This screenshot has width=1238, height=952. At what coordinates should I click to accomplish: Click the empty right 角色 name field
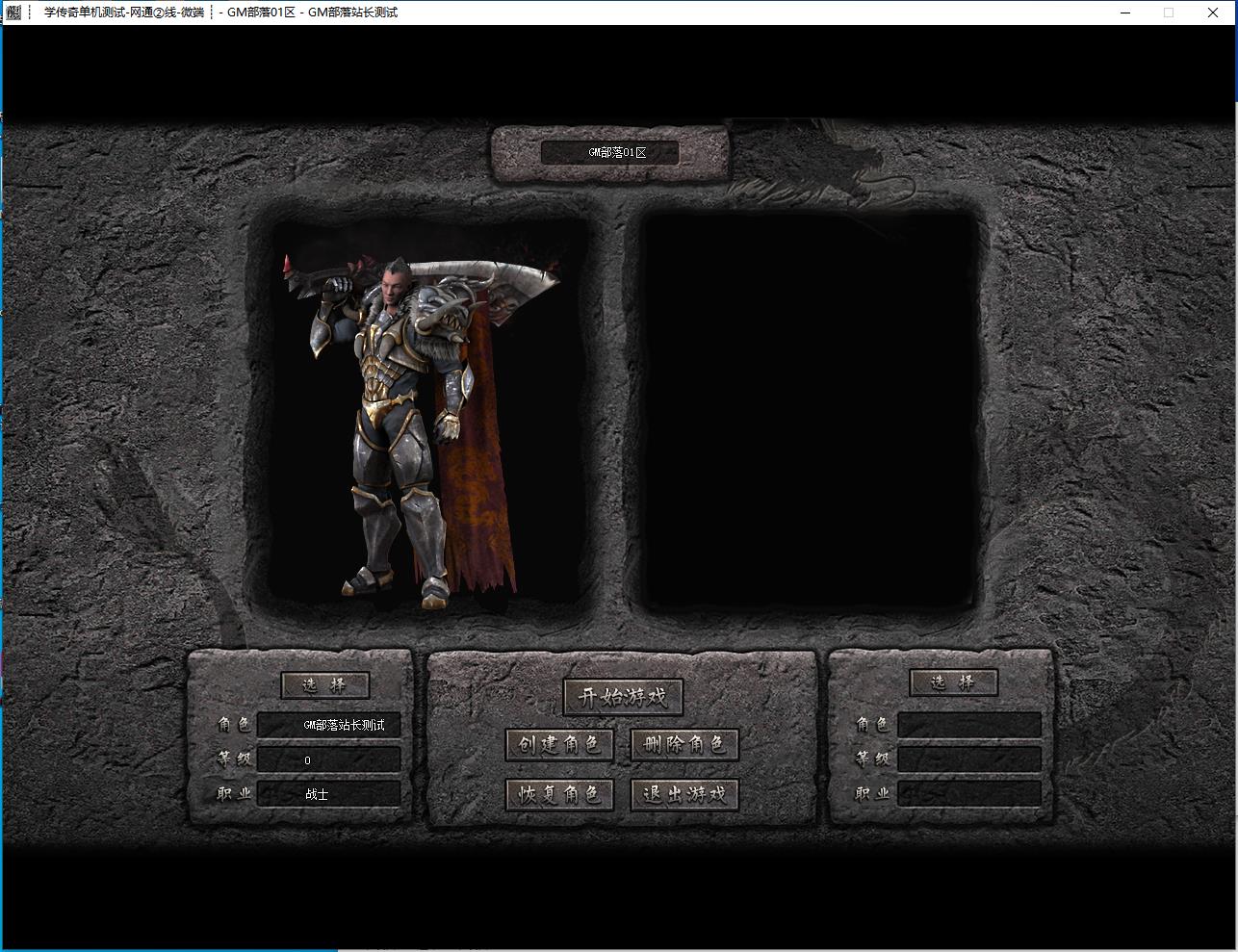[x=969, y=725]
